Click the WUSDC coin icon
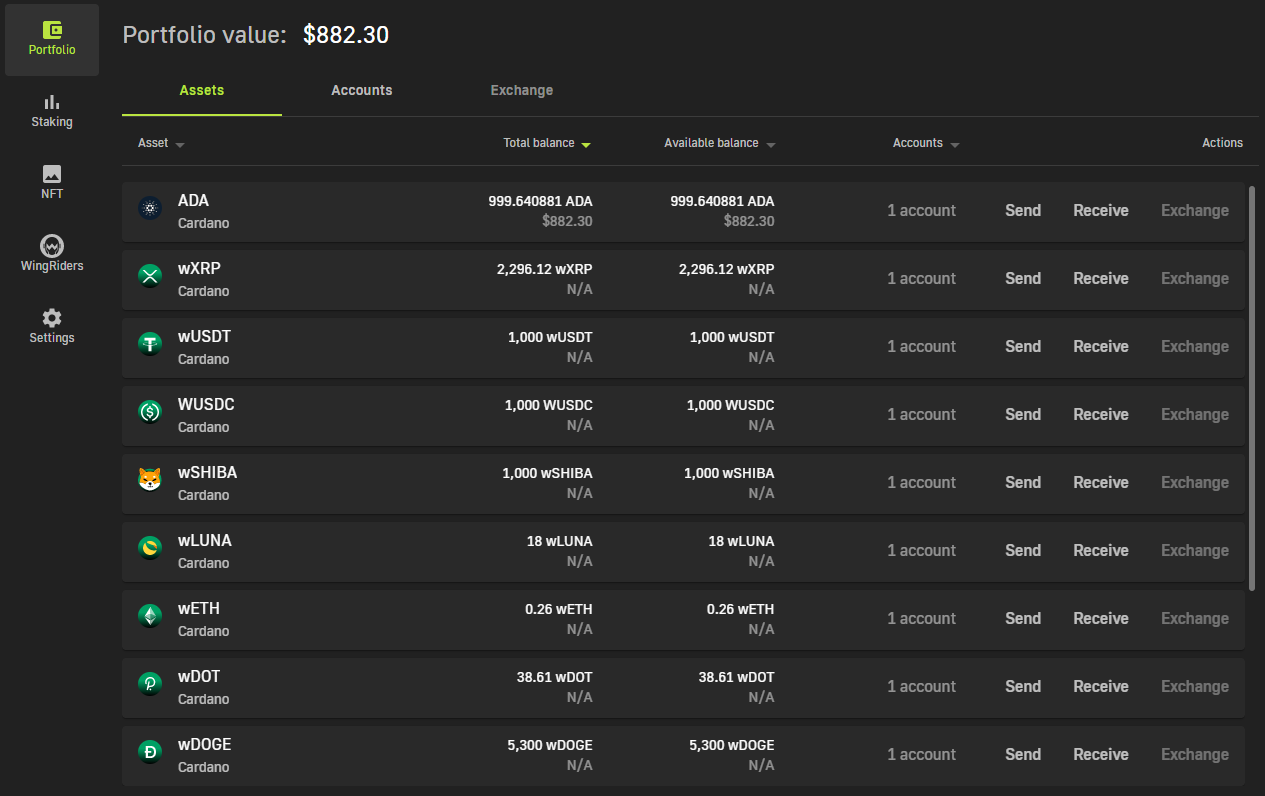 [150, 414]
